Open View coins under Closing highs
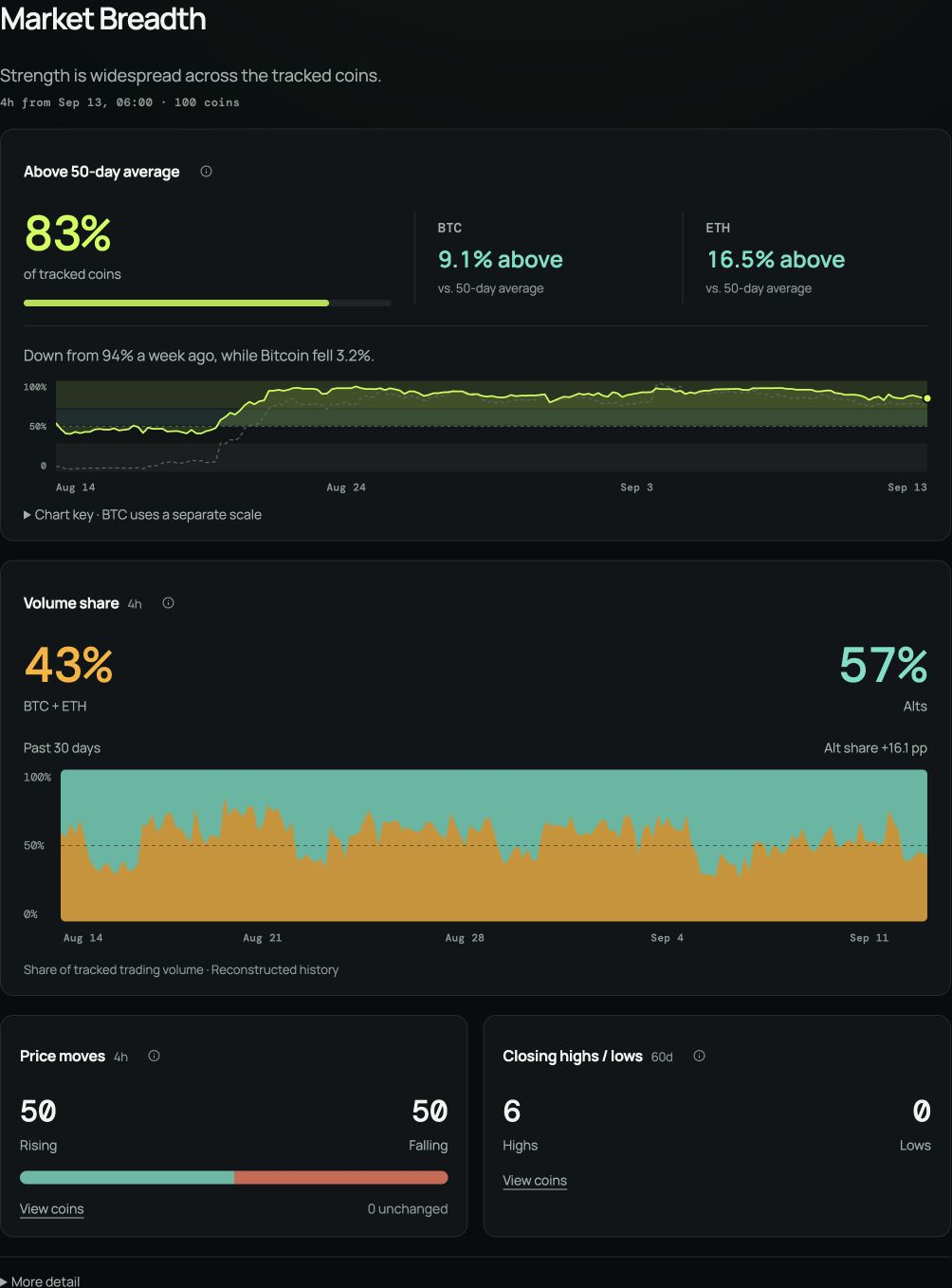952x1288 pixels. (x=535, y=1181)
